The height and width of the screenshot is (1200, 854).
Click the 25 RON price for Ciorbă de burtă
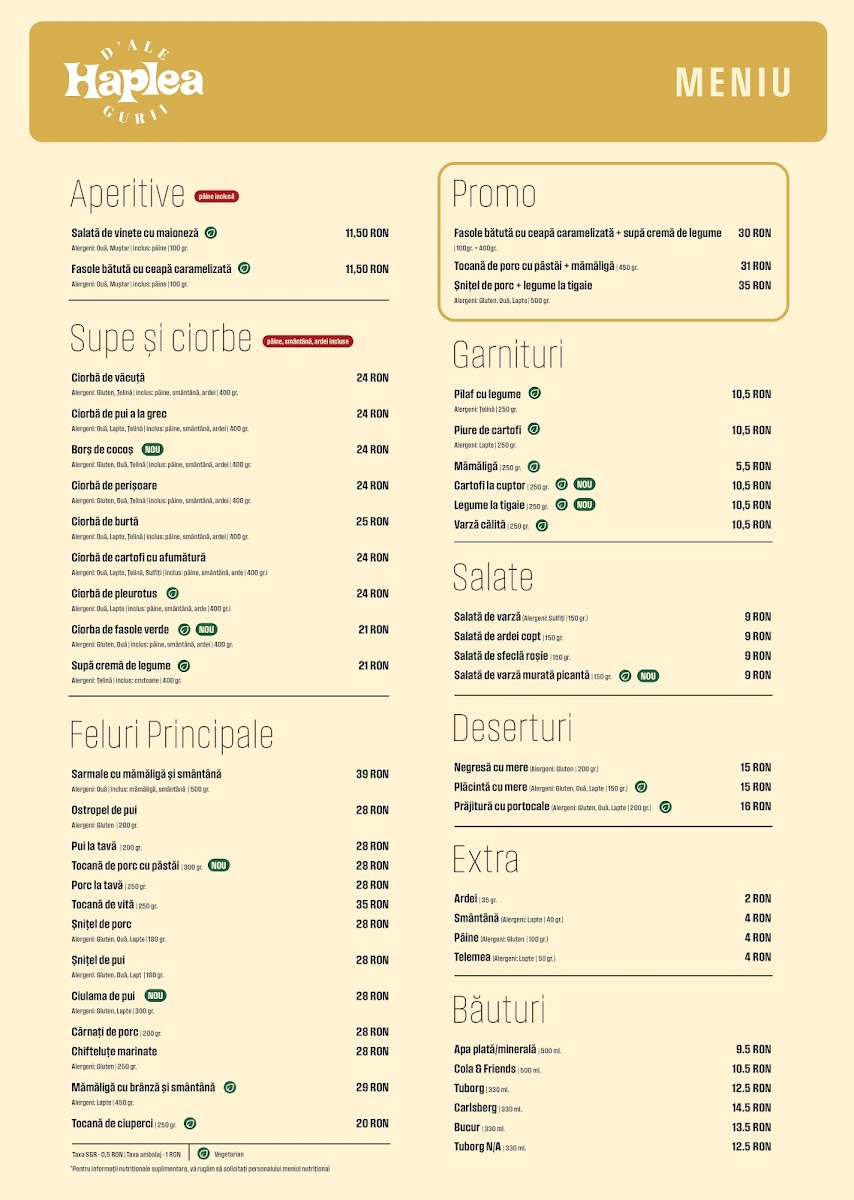372,521
